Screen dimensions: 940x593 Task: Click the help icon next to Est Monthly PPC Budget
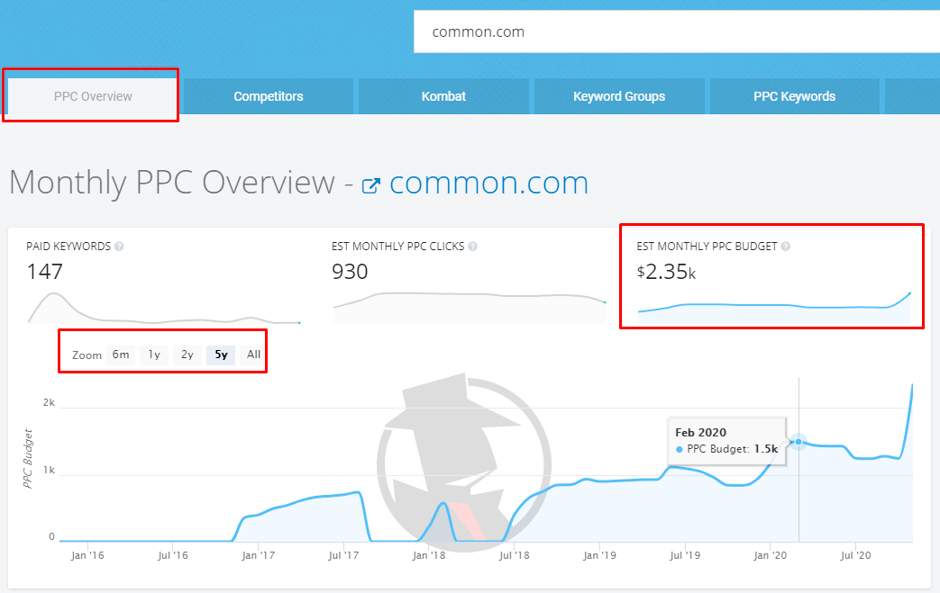pos(786,246)
